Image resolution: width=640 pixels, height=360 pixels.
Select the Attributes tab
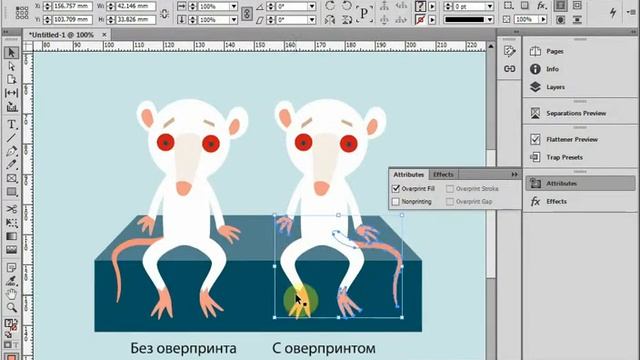click(x=409, y=175)
